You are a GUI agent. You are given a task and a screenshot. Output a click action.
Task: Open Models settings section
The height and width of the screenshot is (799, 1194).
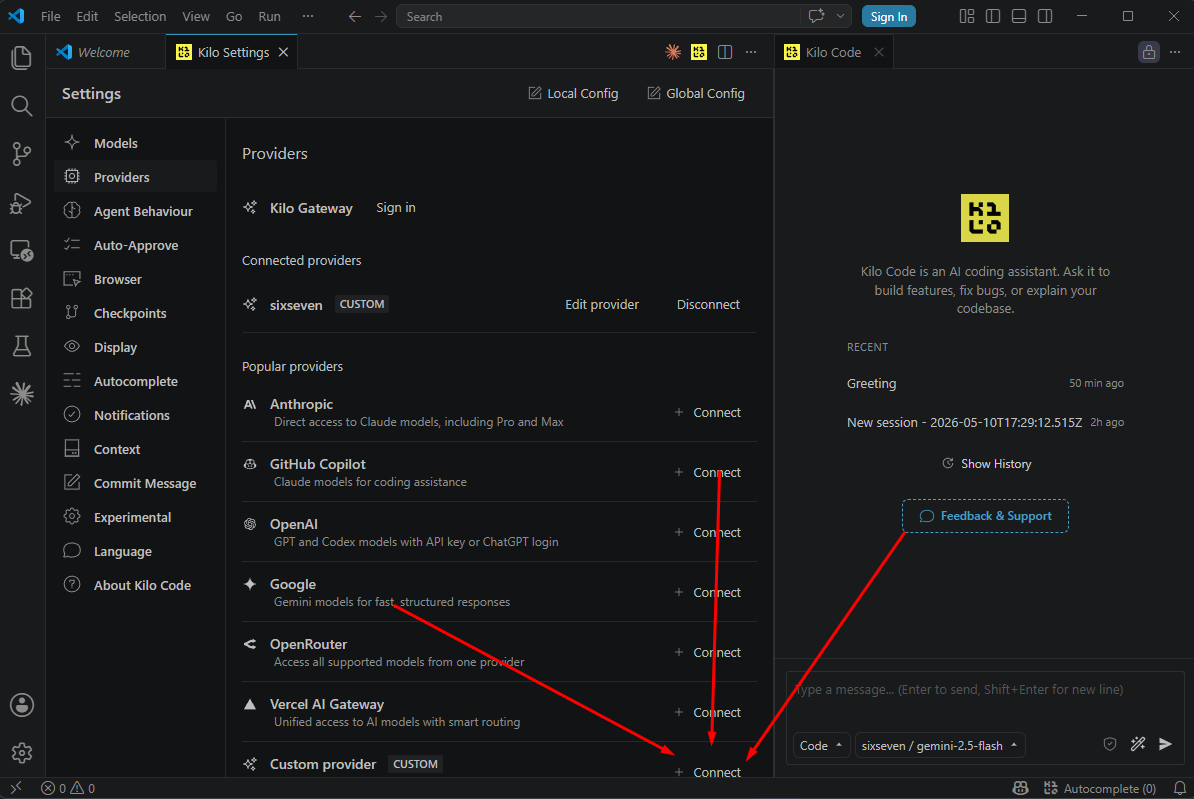pyautogui.click(x=116, y=143)
